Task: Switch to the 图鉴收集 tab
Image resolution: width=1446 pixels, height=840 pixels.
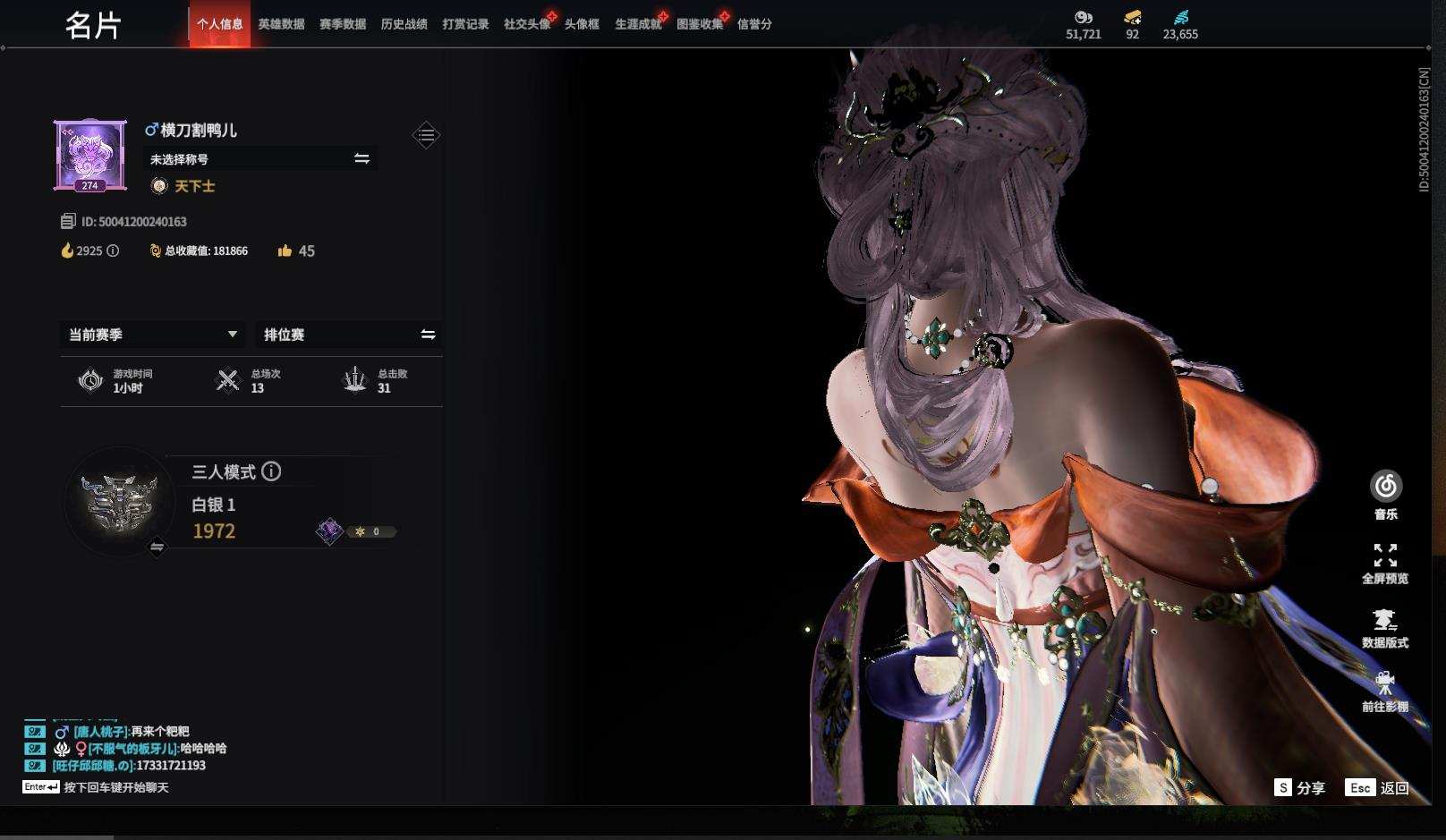Action: point(700,24)
